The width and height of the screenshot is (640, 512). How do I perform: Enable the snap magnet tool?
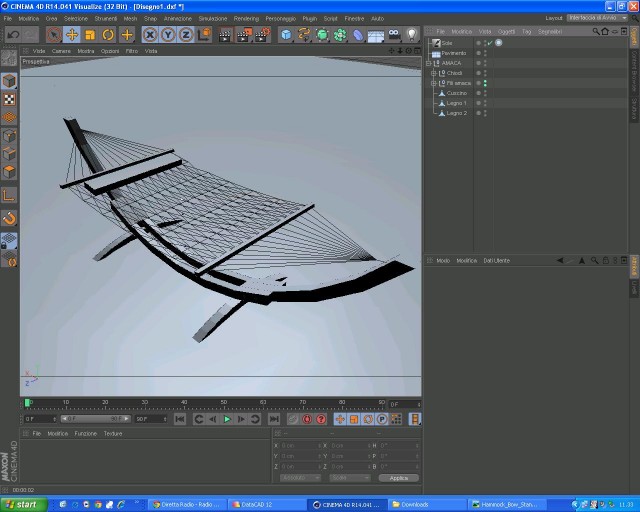click(9, 218)
